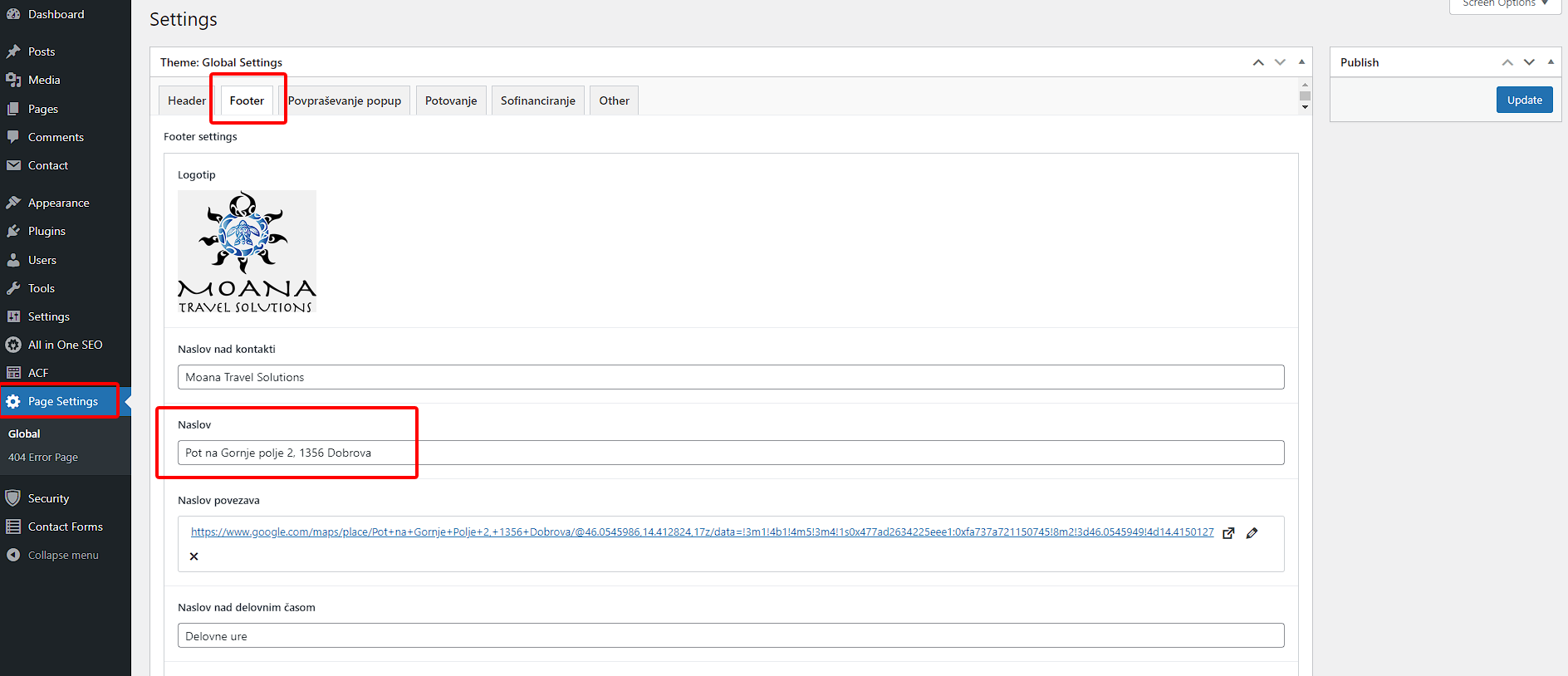Open the Google Maps address link
1568x676 pixels.
[703, 532]
